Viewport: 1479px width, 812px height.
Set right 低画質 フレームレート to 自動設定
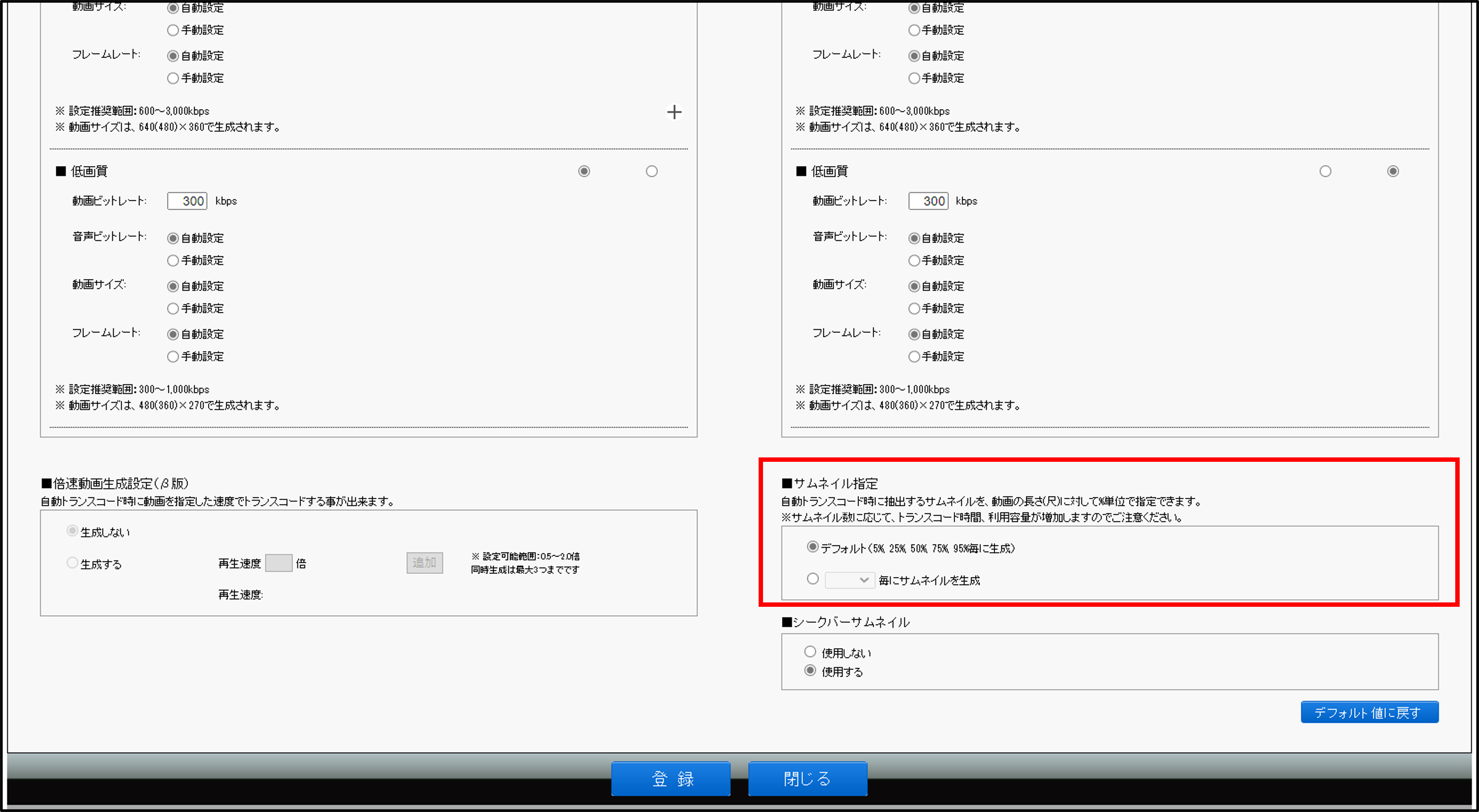pos(914,334)
